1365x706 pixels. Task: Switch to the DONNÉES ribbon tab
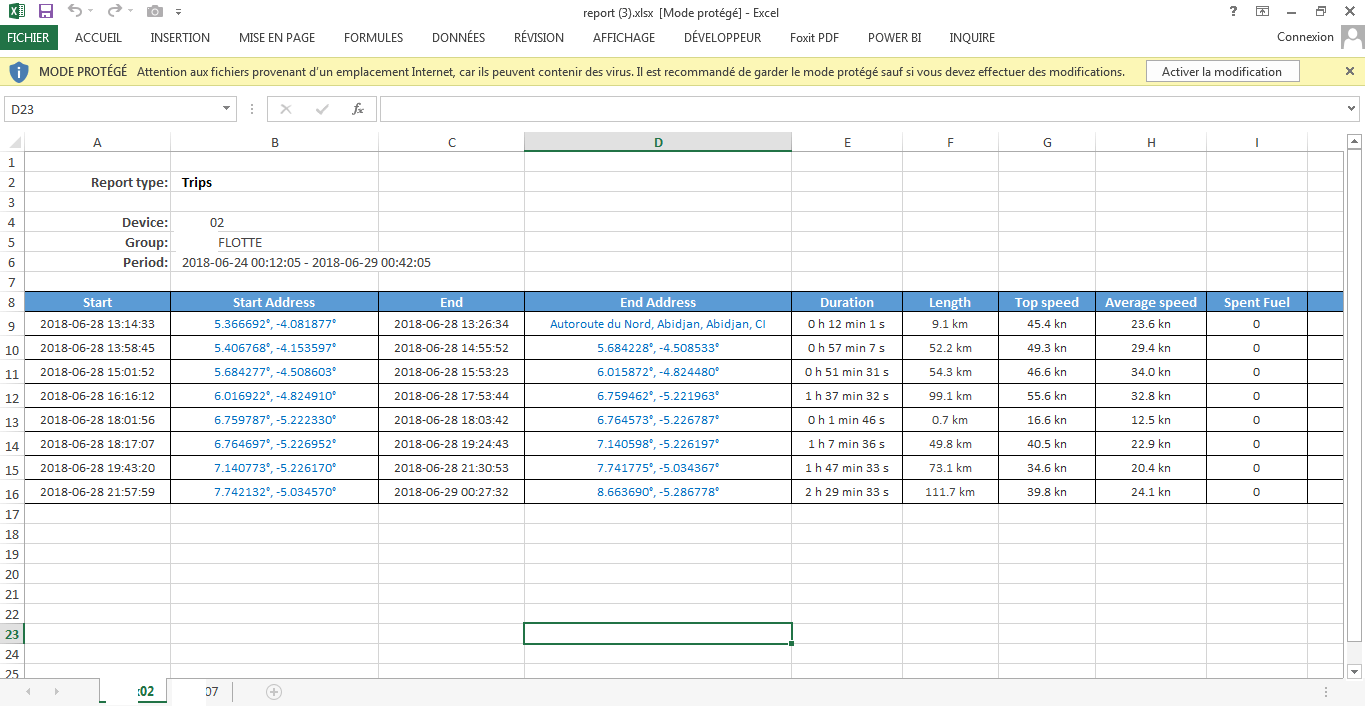tap(458, 37)
